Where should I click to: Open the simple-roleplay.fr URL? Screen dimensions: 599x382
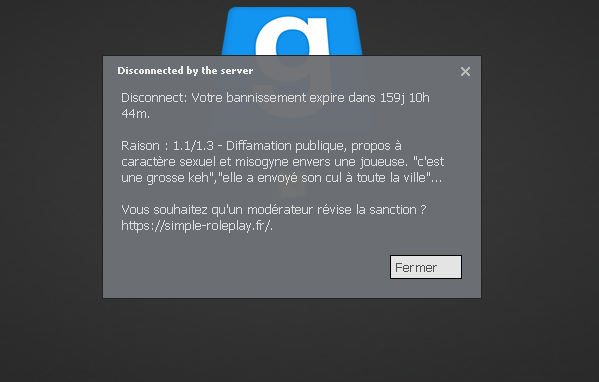(x=197, y=225)
